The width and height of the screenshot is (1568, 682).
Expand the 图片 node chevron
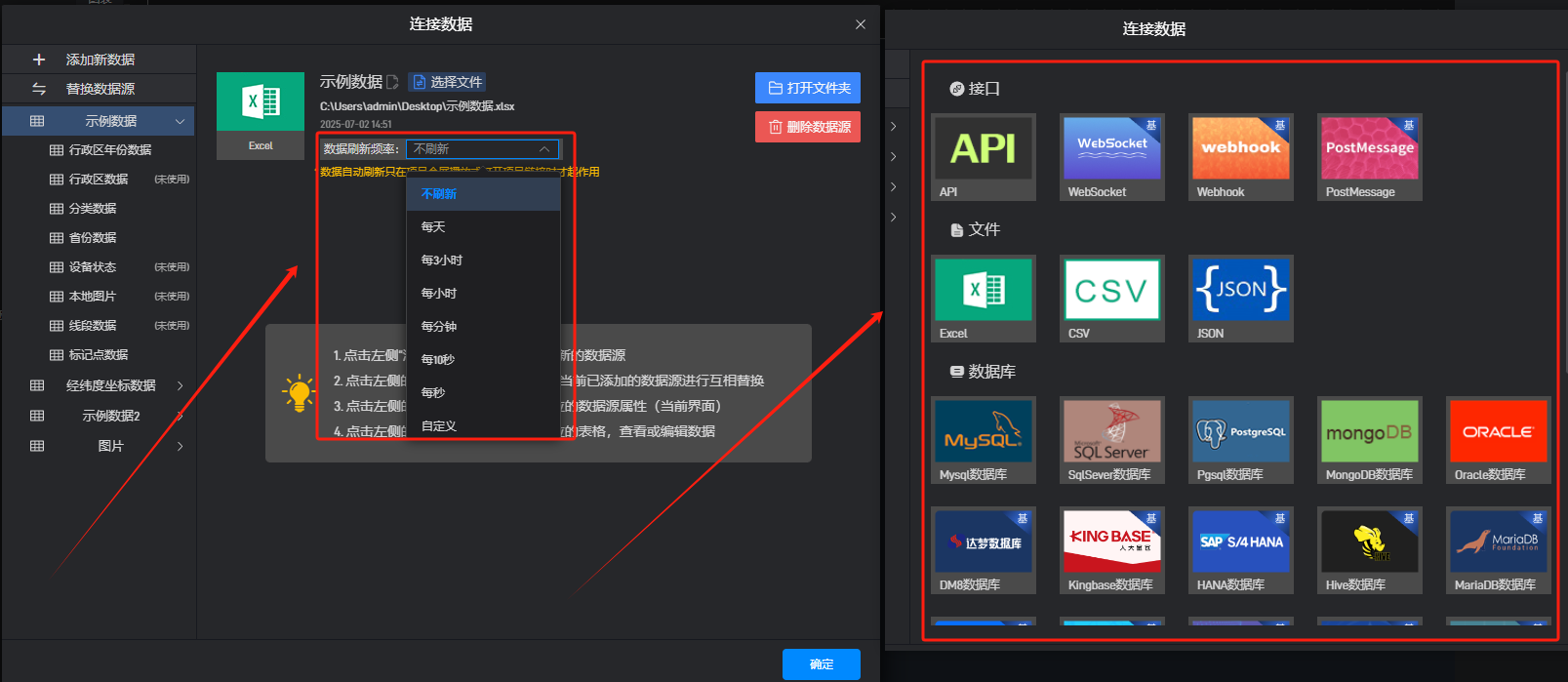[180, 446]
